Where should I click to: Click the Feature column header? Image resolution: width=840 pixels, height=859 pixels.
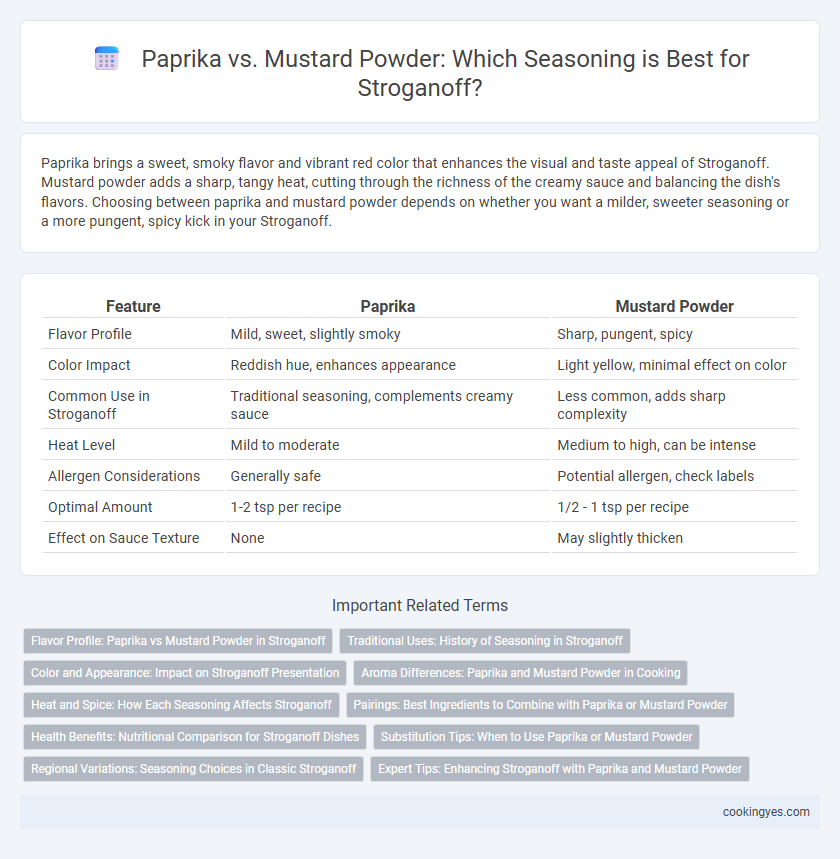coord(133,306)
